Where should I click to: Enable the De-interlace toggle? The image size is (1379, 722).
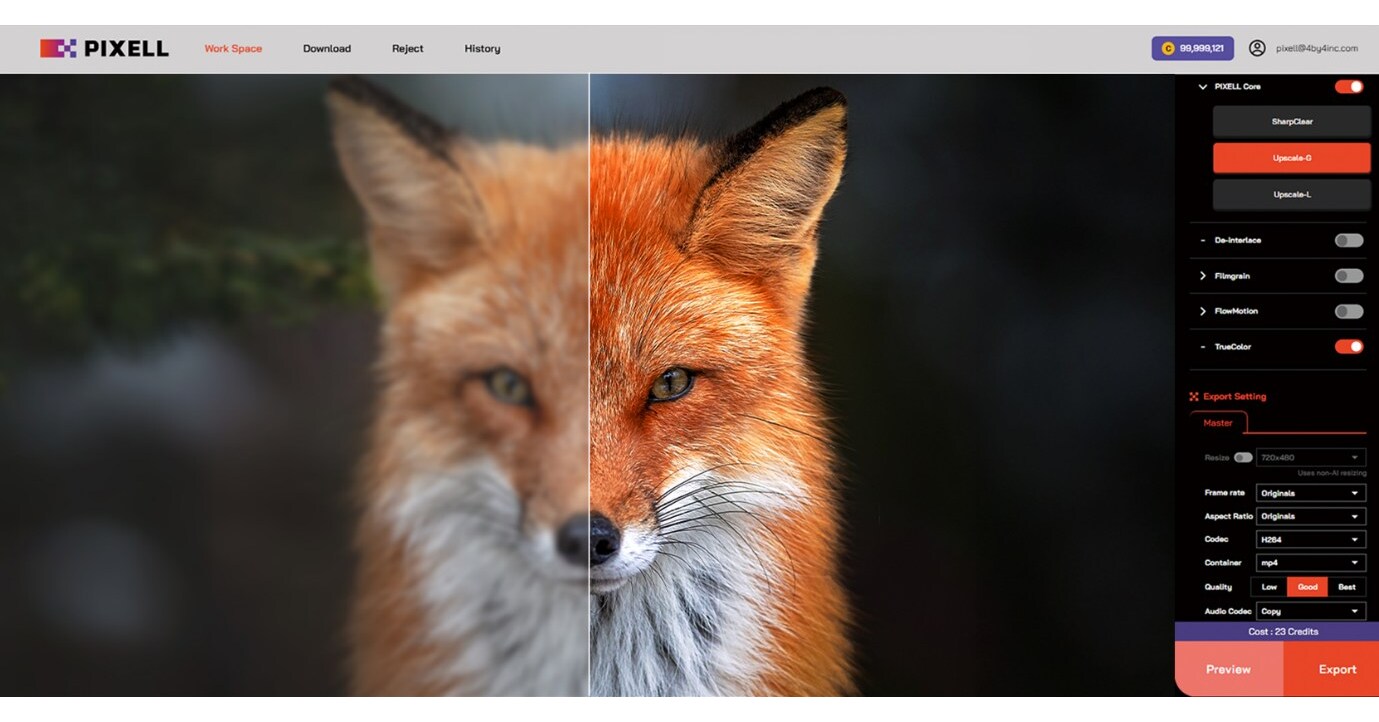point(1348,240)
